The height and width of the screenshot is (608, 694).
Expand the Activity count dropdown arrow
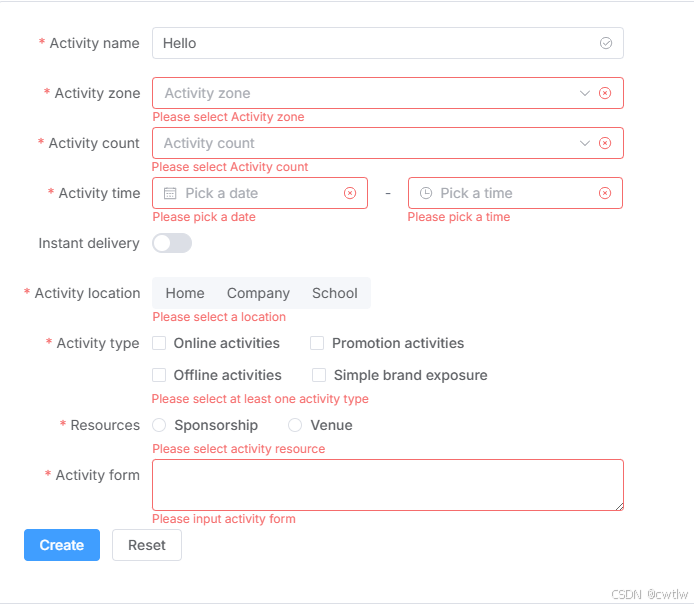(x=585, y=143)
